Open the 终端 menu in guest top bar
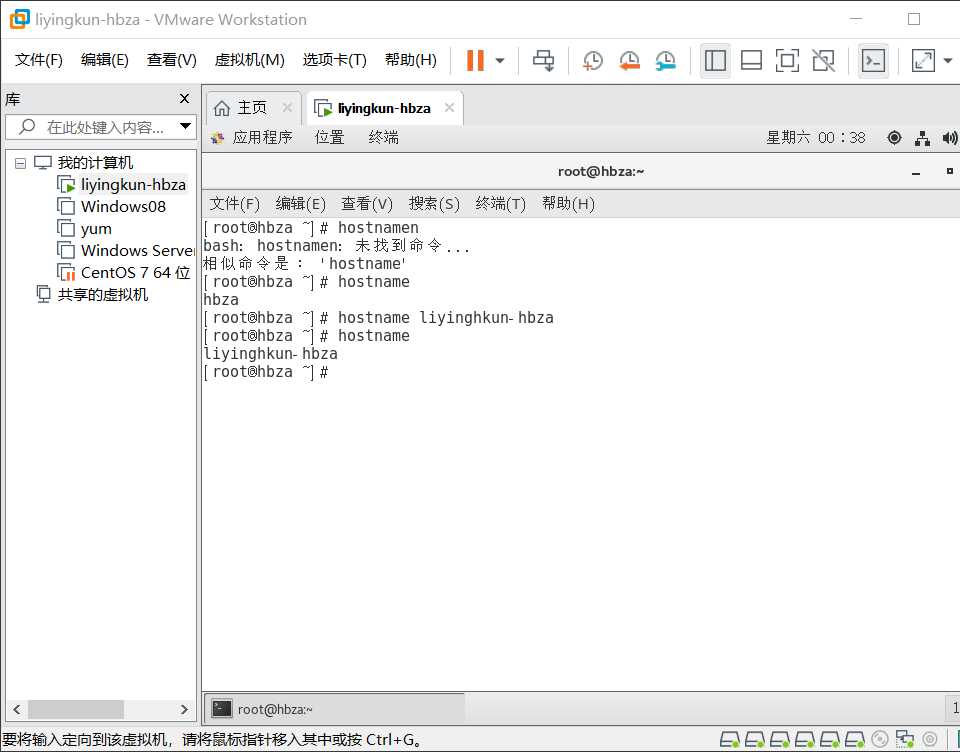This screenshot has height=752, width=960. 383,138
